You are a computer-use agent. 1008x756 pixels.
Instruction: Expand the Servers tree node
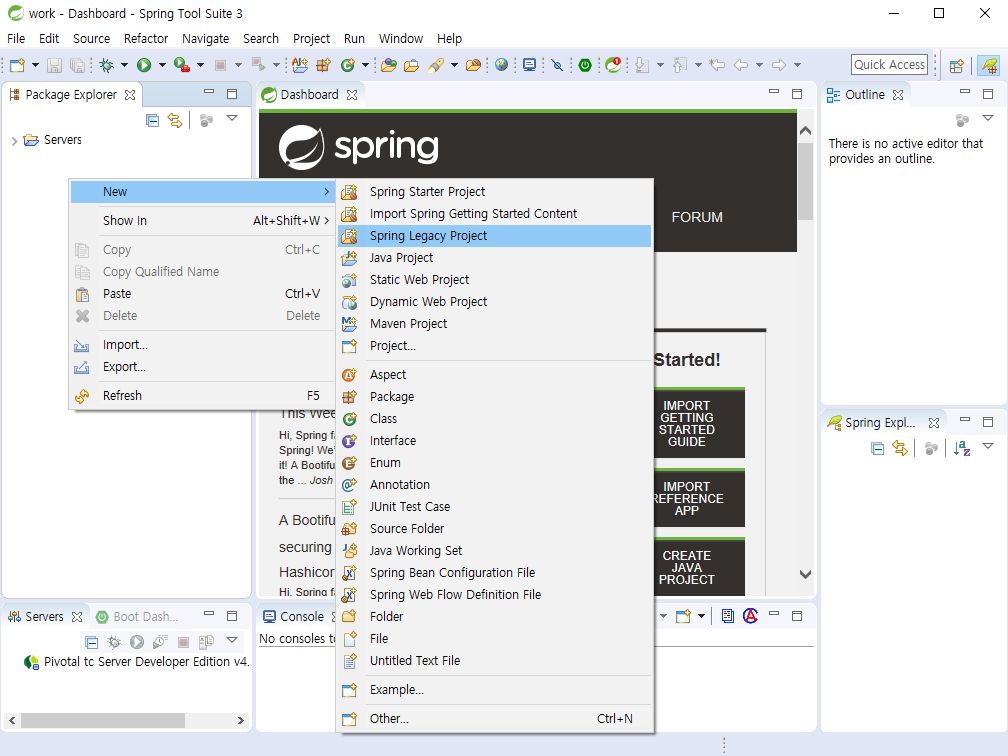(x=14, y=141)
